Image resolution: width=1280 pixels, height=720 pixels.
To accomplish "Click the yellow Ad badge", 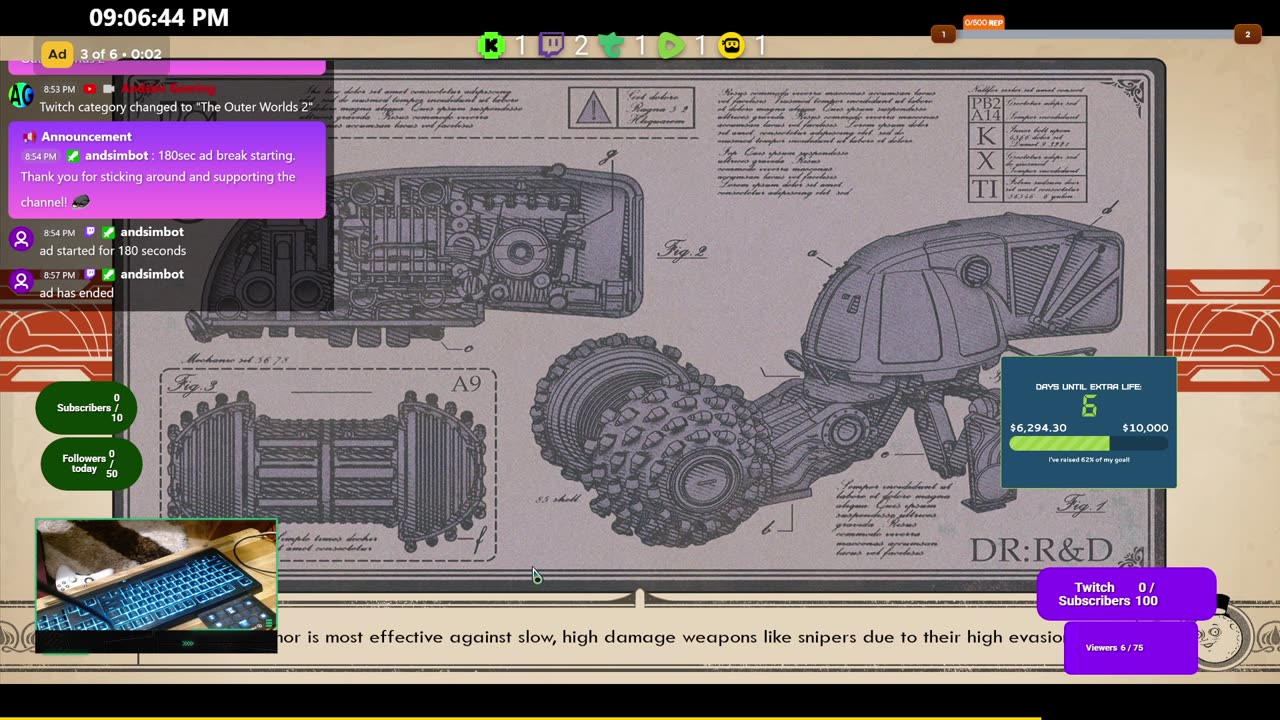I will point(57,54).
